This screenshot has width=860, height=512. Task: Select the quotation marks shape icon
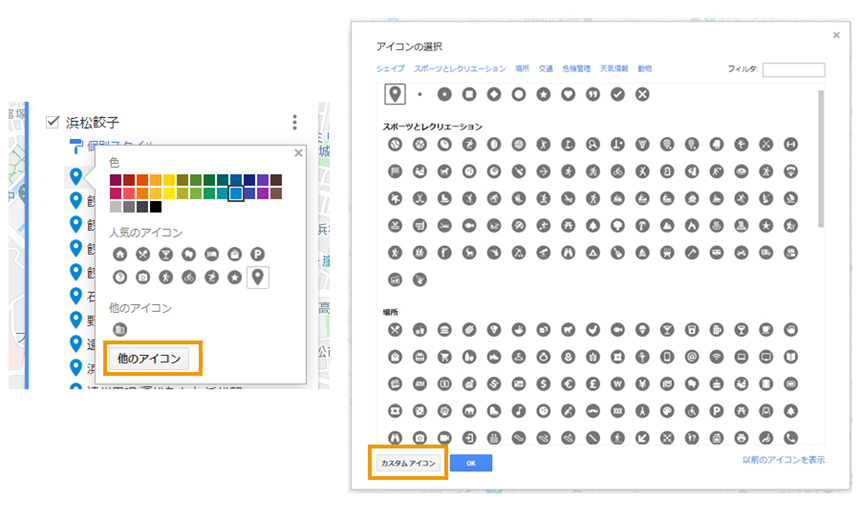593,94
